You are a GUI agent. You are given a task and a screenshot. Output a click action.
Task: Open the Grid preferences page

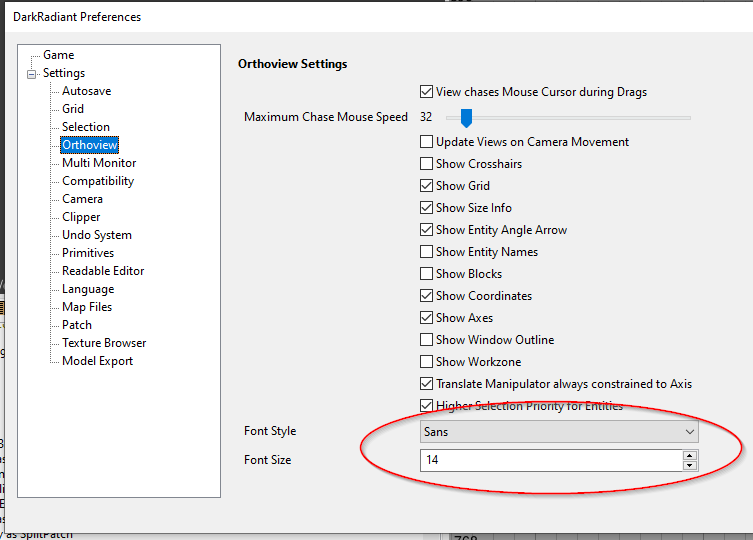(73, 109)
